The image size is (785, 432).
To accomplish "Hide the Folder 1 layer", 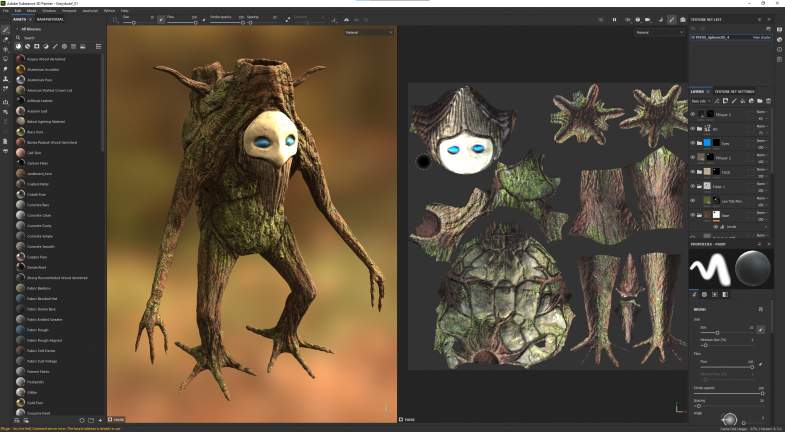I will pyautogui.click(x=693, y=186).
